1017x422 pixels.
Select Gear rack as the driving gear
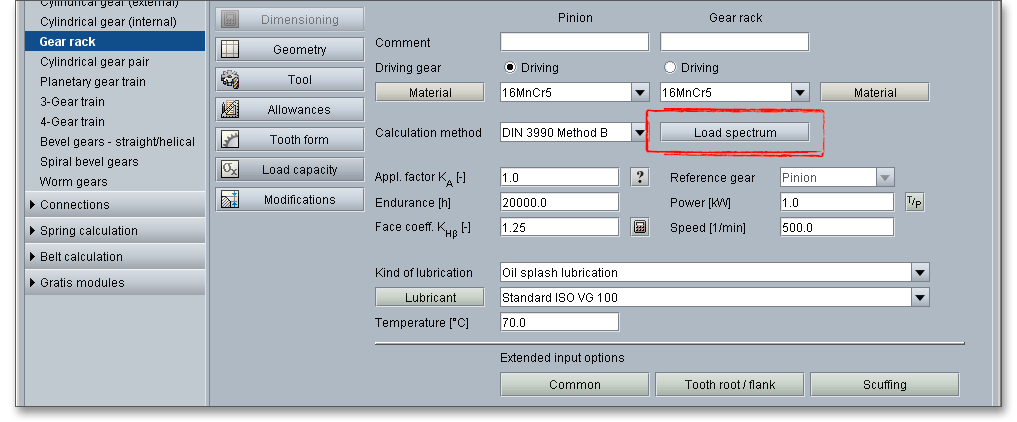(671, 68)
